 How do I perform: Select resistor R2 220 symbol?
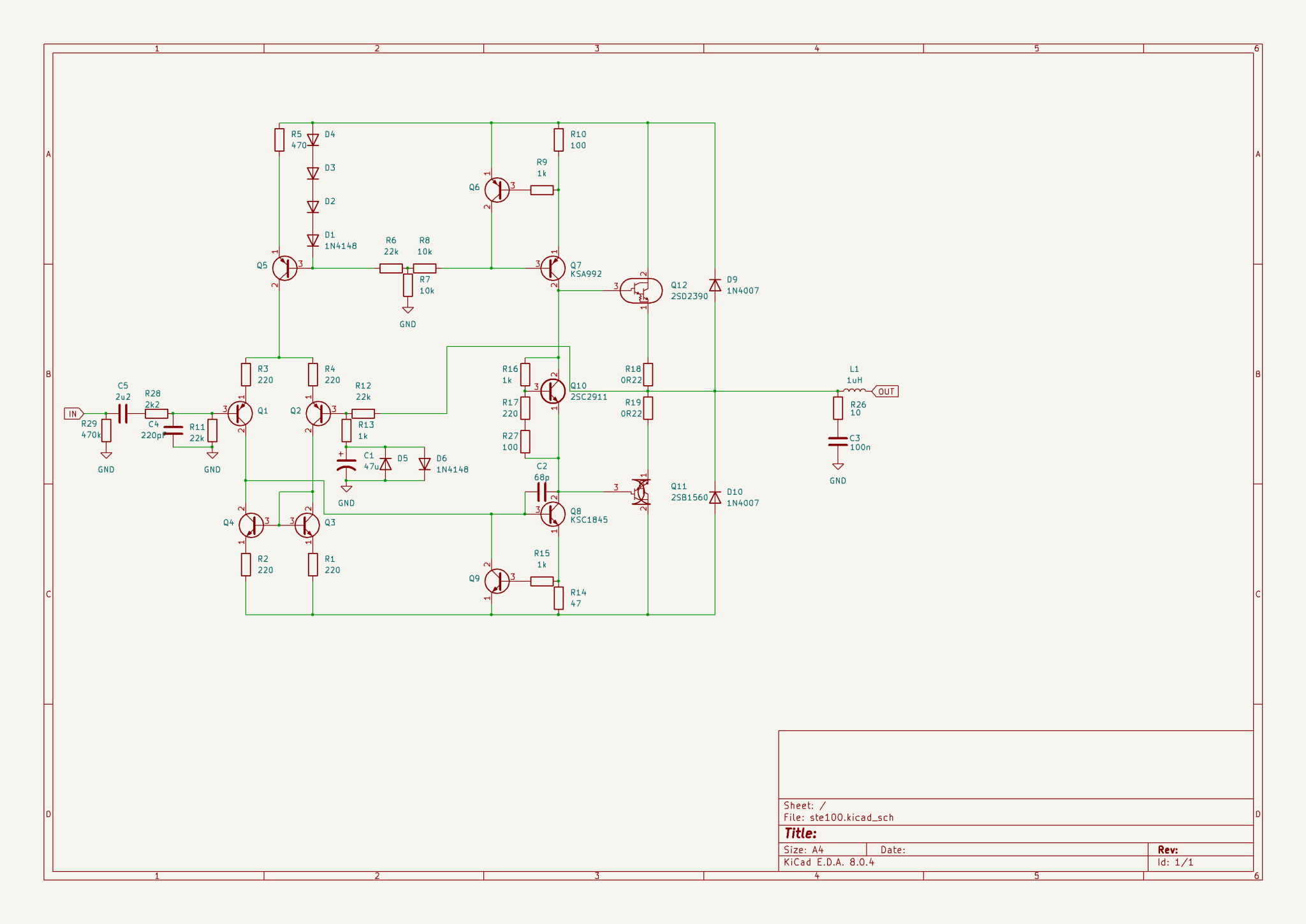click(246, 564)
